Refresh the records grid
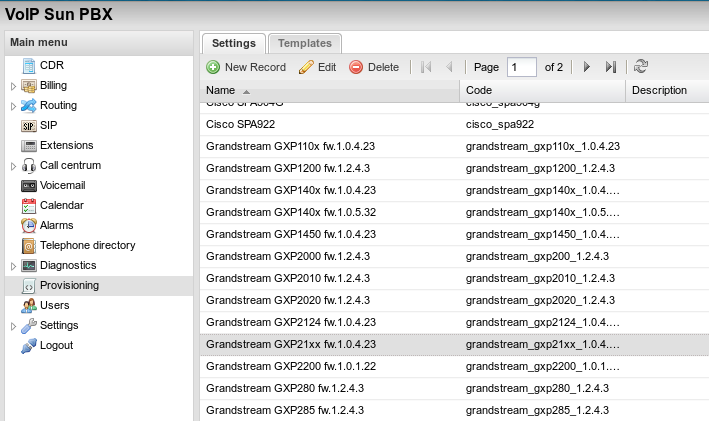 coord(641,66)
